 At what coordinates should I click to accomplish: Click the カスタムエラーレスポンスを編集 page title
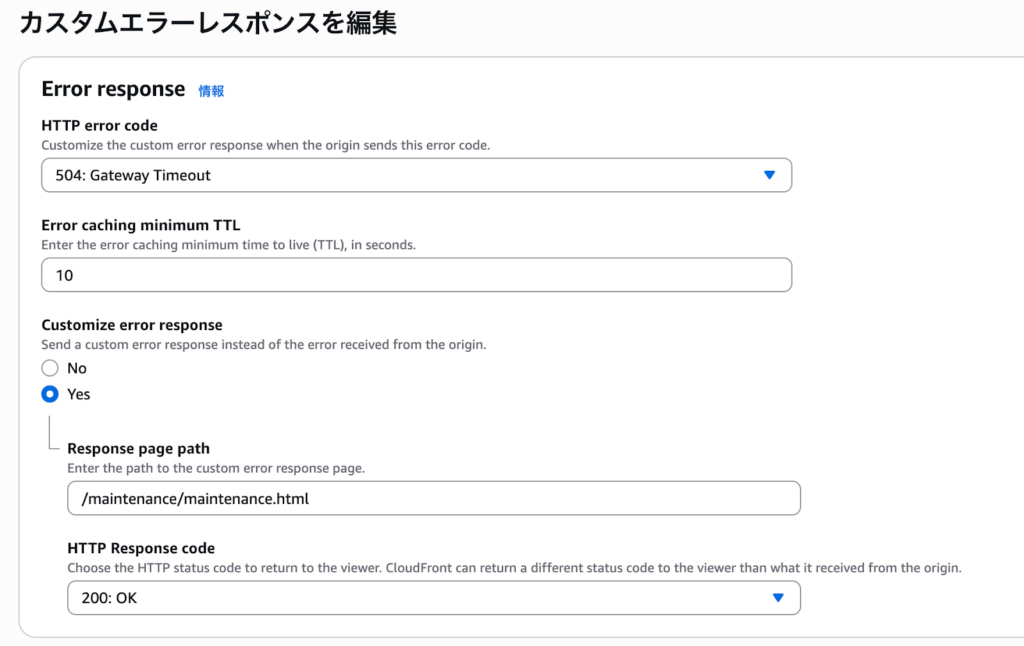pos(208,22)
